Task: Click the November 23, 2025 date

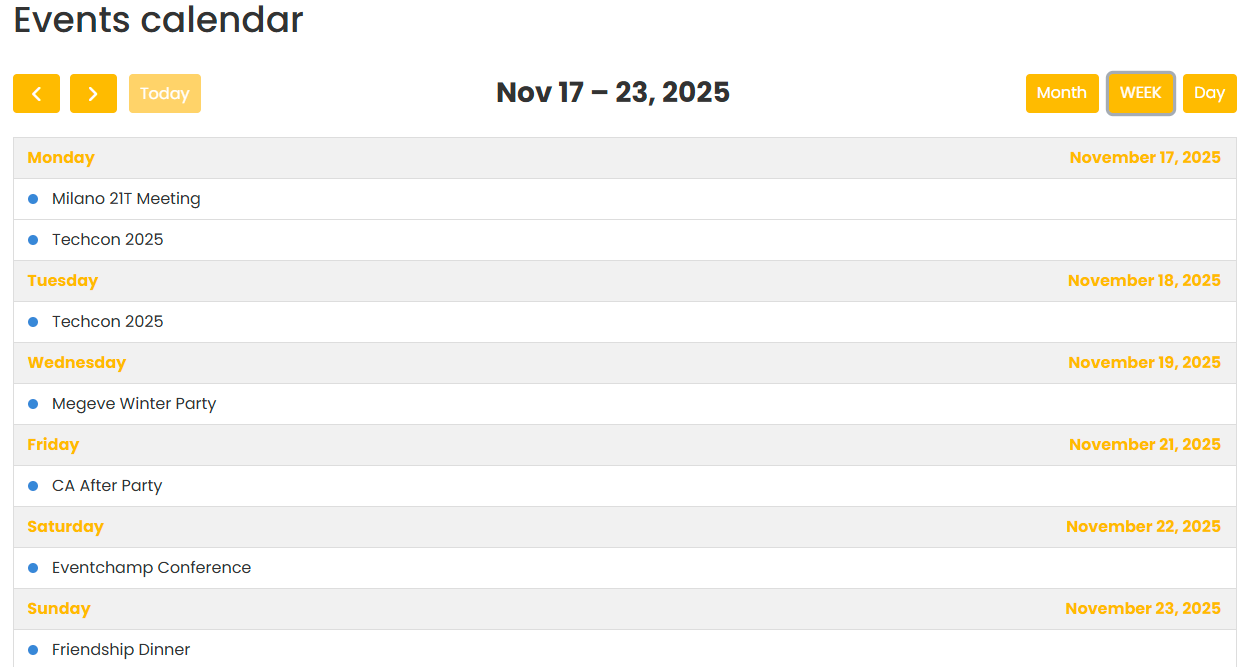Action: click(1142, 609)
